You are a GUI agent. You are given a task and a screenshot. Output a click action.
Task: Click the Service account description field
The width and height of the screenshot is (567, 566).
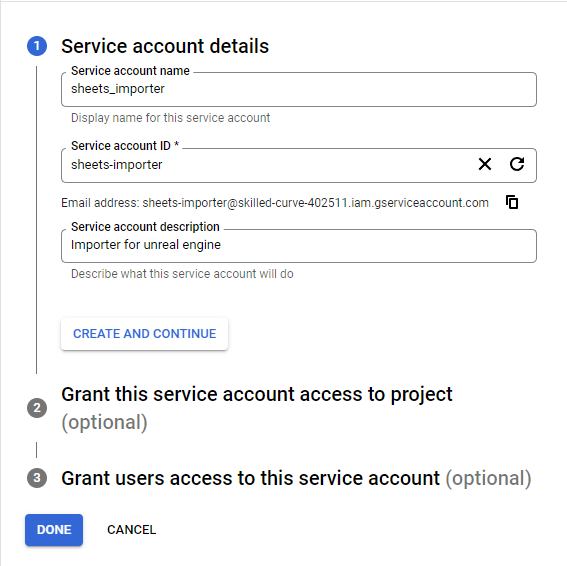click(x=299, y=246)
